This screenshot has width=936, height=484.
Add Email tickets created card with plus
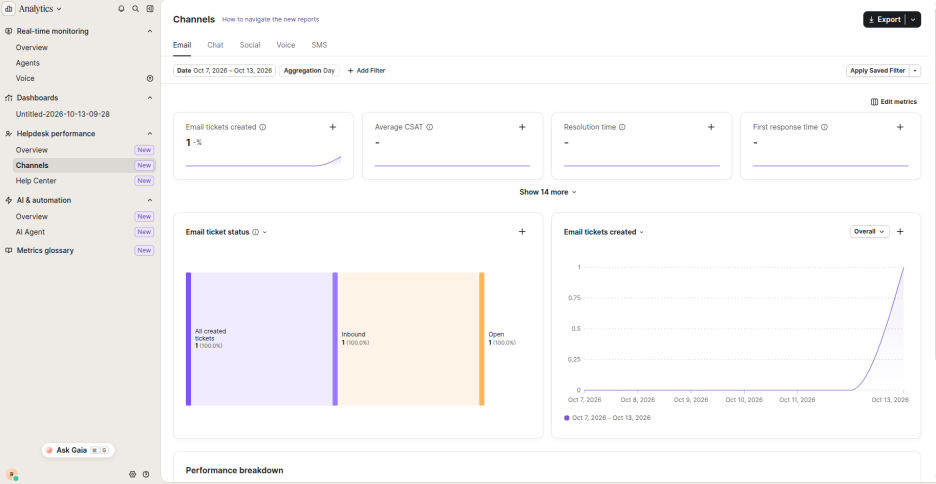click(332, 127)
